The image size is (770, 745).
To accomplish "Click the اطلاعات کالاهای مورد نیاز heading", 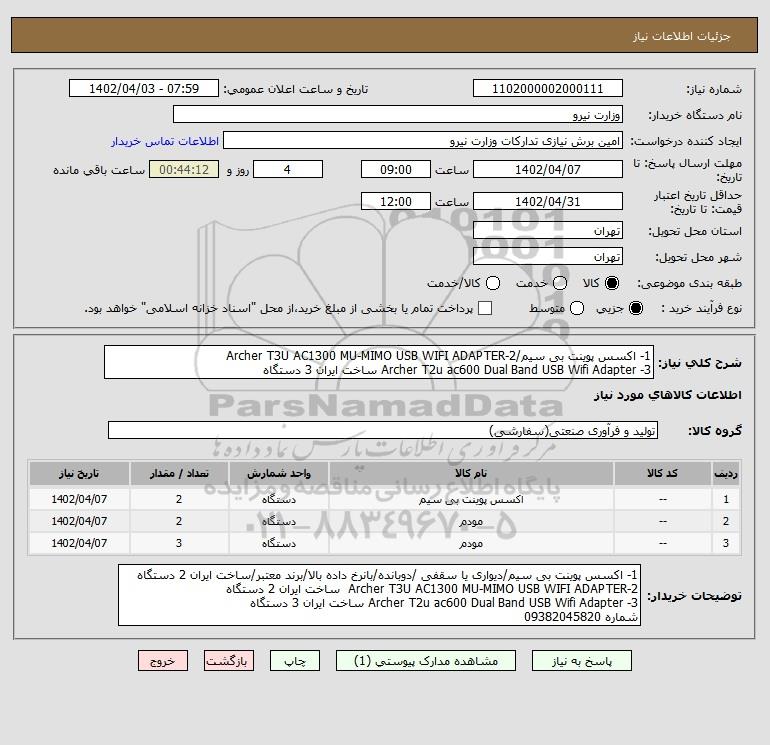I will tap(668, 395).
